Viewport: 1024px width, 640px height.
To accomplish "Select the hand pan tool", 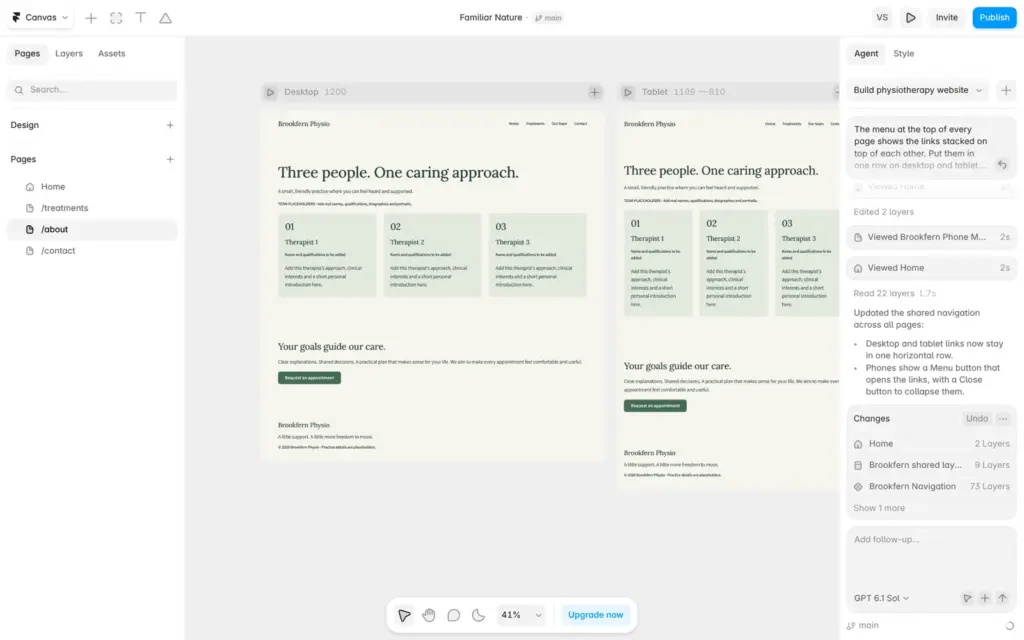I will click(x=428, y=615).
